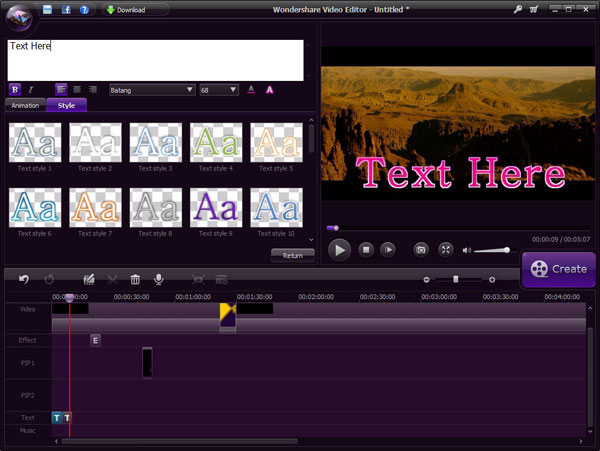Click the preview volume slider
The image size is (600, 451).
(491, 250)
